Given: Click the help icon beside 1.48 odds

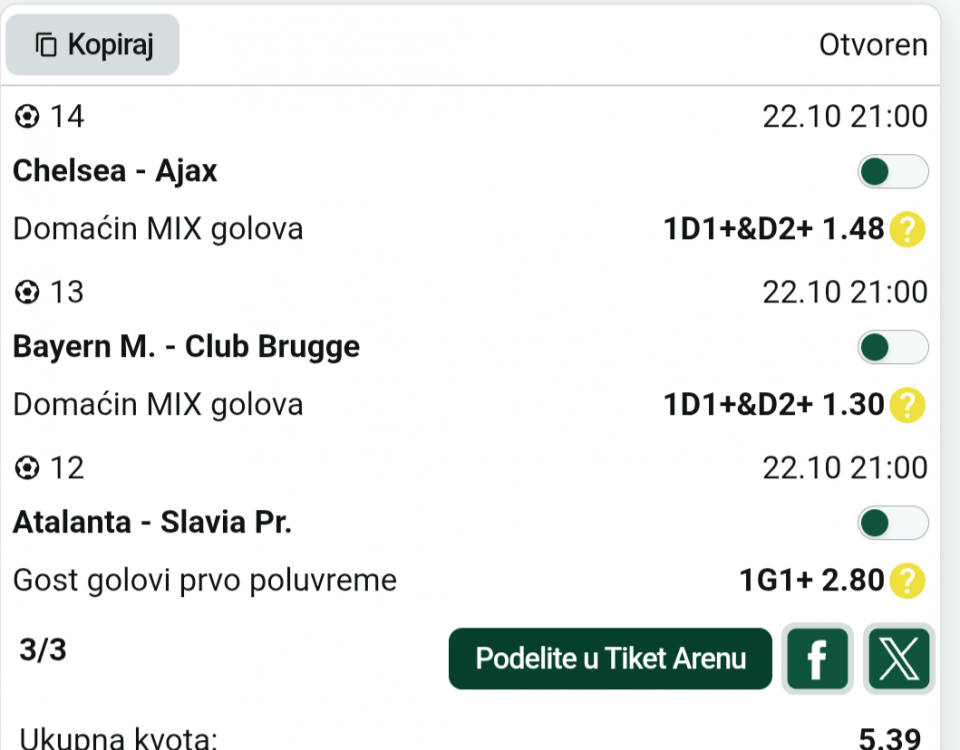Looking at the screenshot, I should pyautogui.click(x=907, y=230).
